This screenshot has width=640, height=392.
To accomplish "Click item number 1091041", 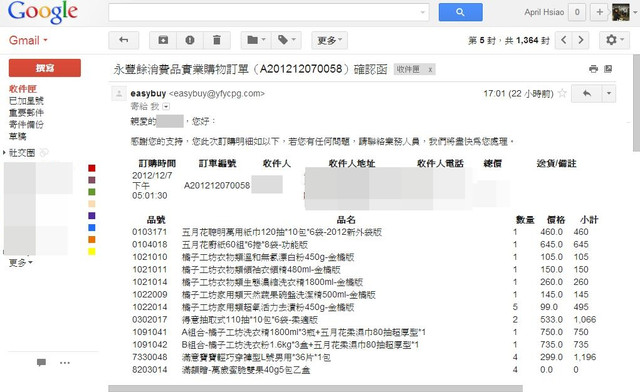I will click(149, 332).
